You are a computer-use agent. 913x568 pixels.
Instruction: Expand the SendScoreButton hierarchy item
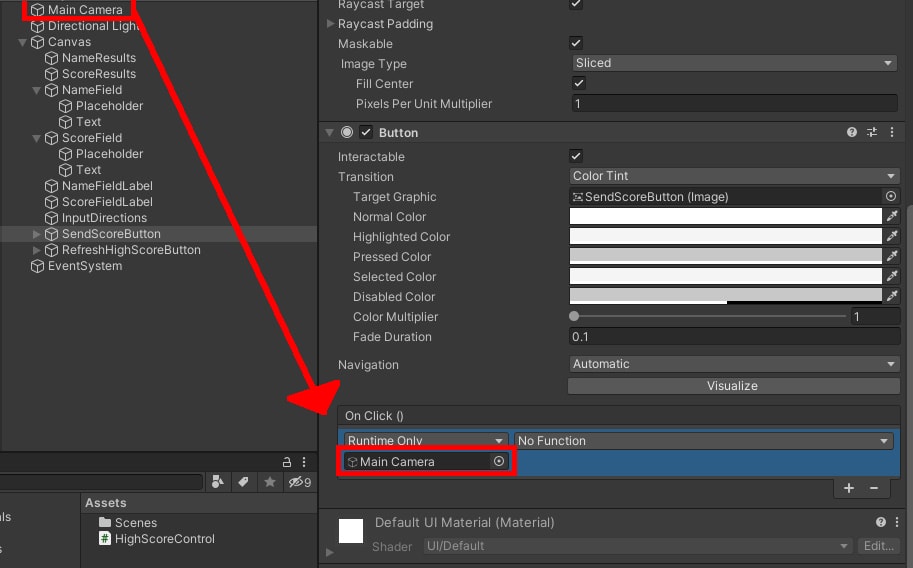point(38,234)
